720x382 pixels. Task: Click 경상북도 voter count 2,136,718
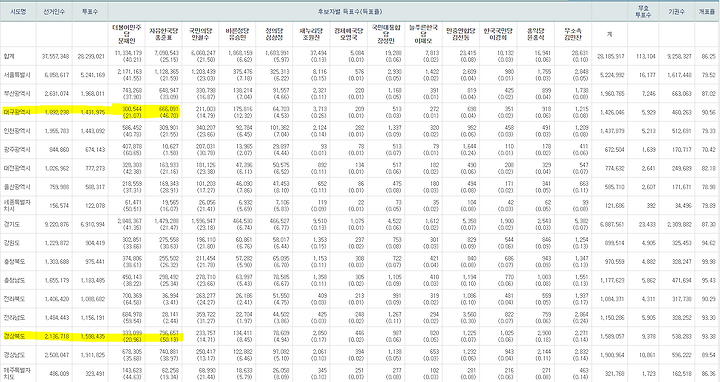pyautogui.click(x=57, y=337)
